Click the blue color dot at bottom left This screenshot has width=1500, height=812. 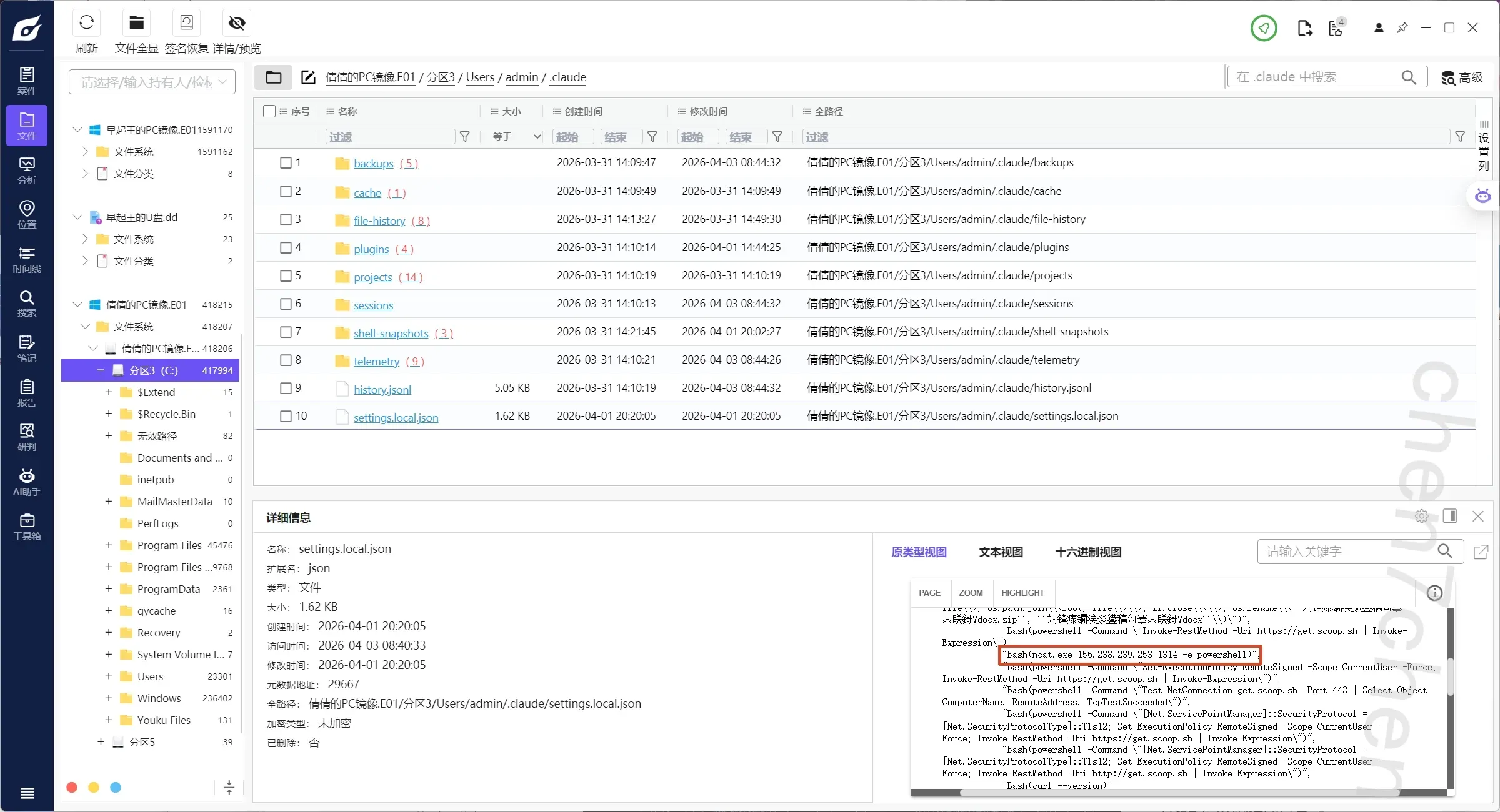pyautogui.click(x=116, y=787)
